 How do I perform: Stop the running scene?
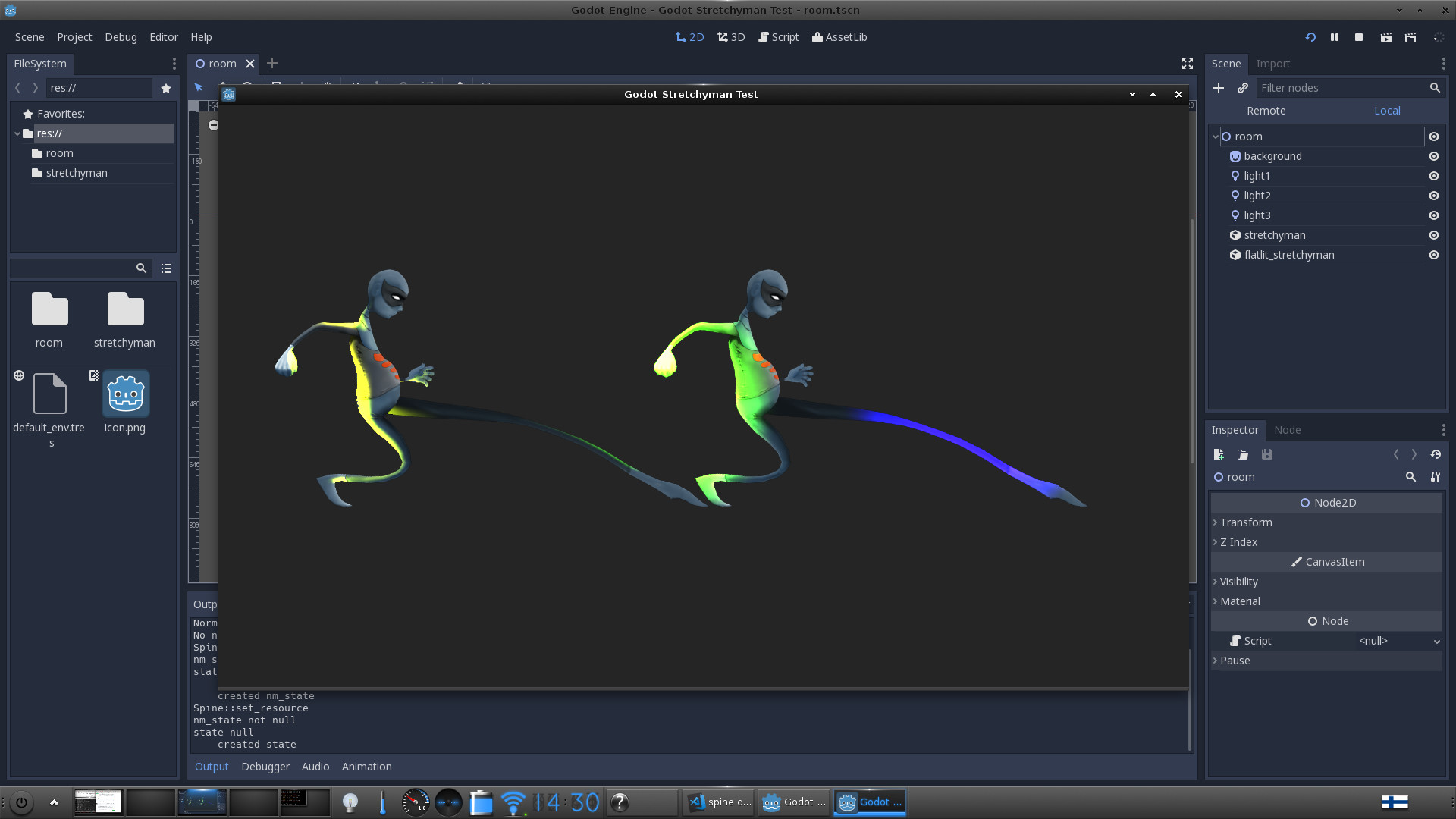(1359, 37)
